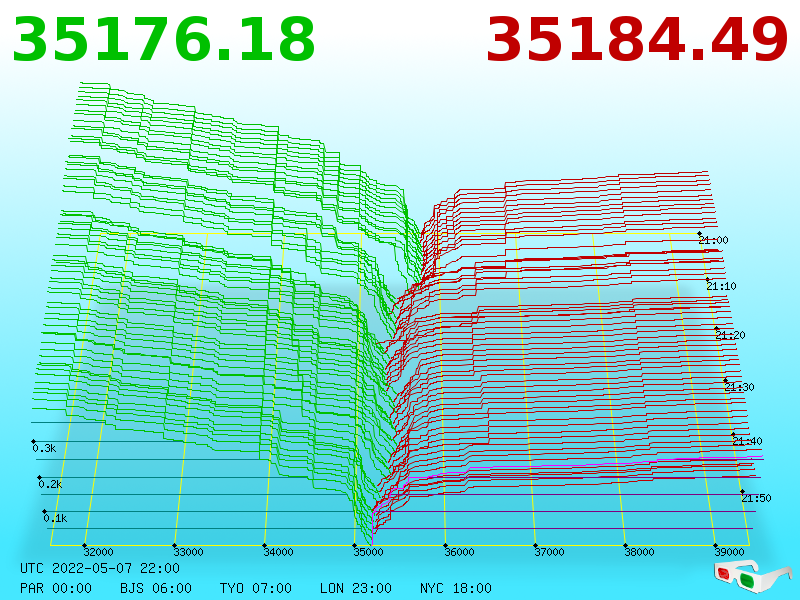Click the 35000 price axis label
The image size is (800, 600).
(368, 552)
